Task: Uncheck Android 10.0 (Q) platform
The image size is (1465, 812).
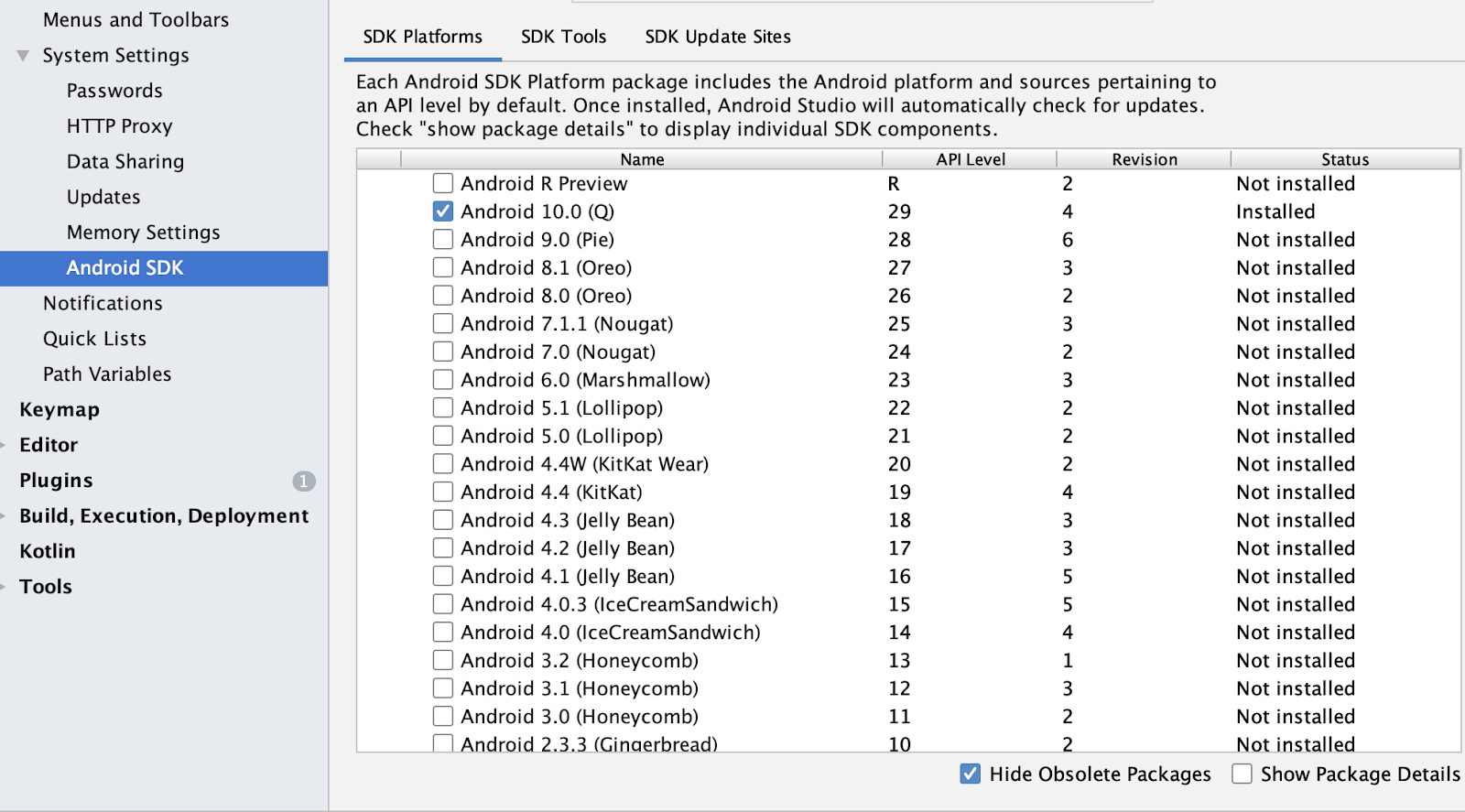Action: coord(443,211)
